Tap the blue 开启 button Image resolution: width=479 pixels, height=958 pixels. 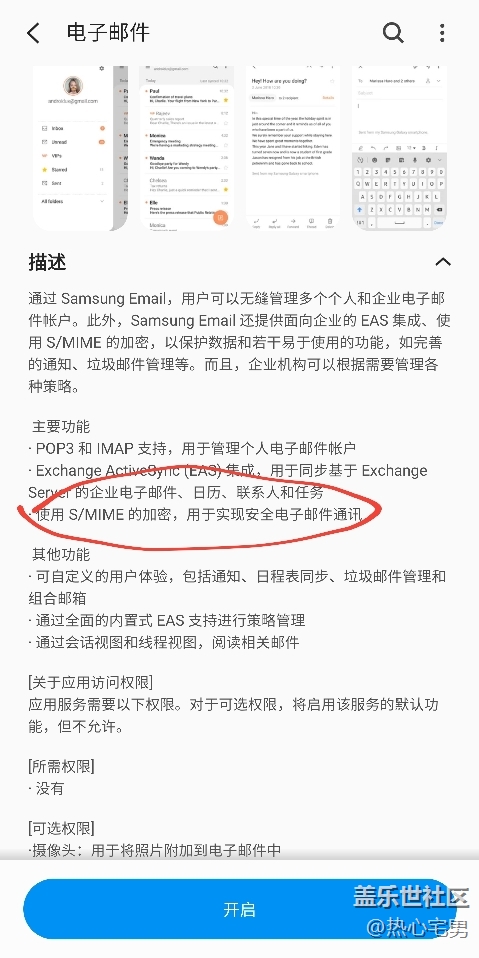[238, 909]
